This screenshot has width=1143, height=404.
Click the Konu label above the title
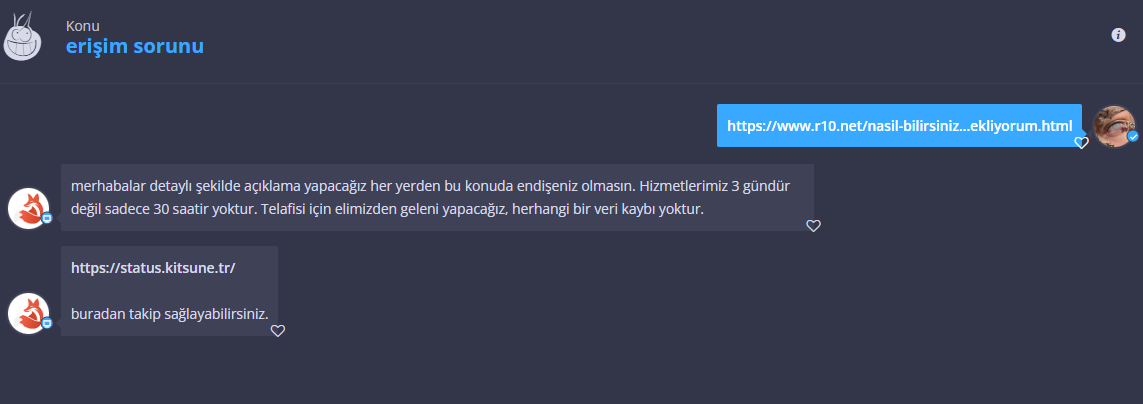82,26
